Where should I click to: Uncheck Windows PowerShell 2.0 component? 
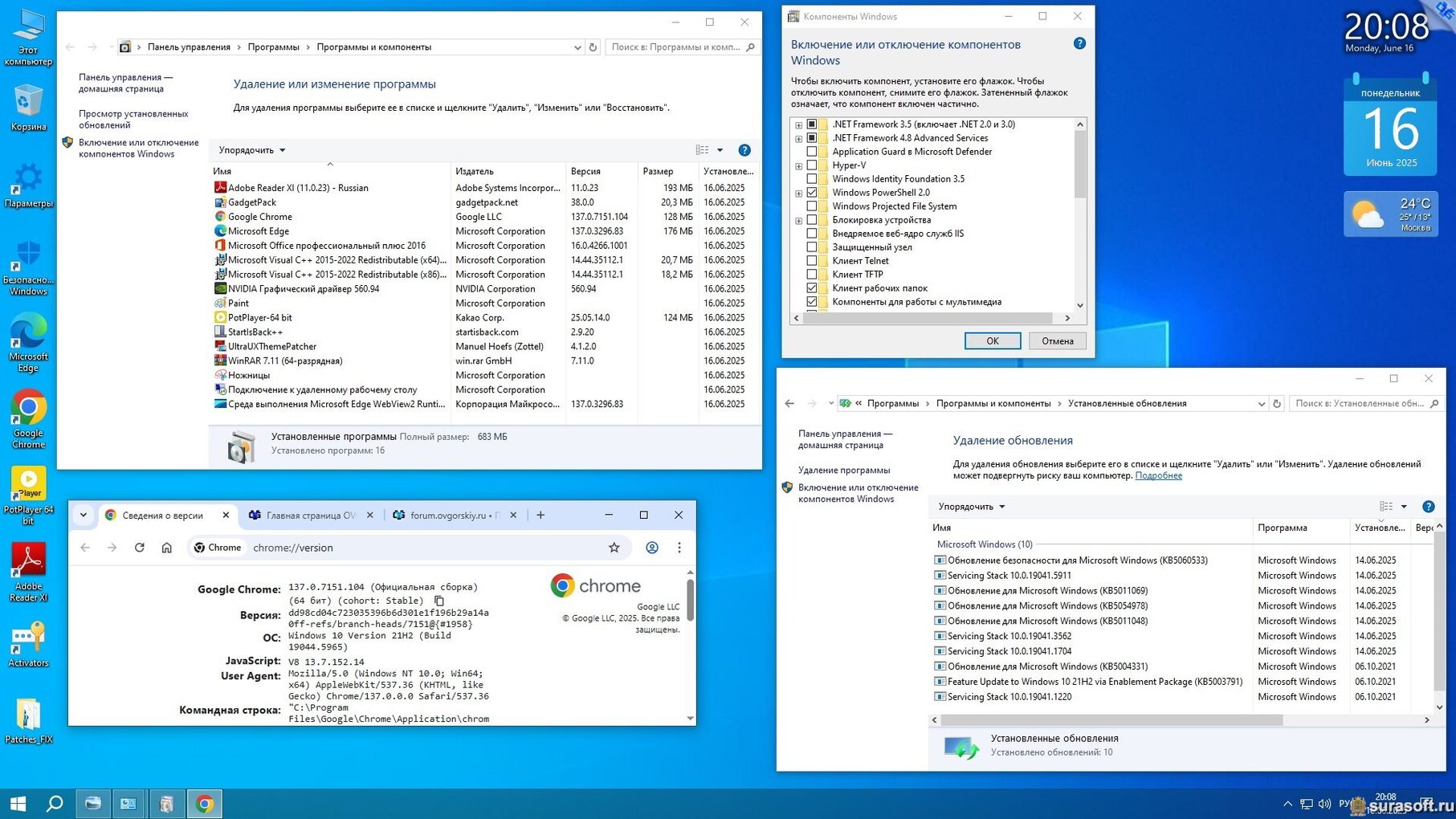pyautogui.click(x=812, y=193)
